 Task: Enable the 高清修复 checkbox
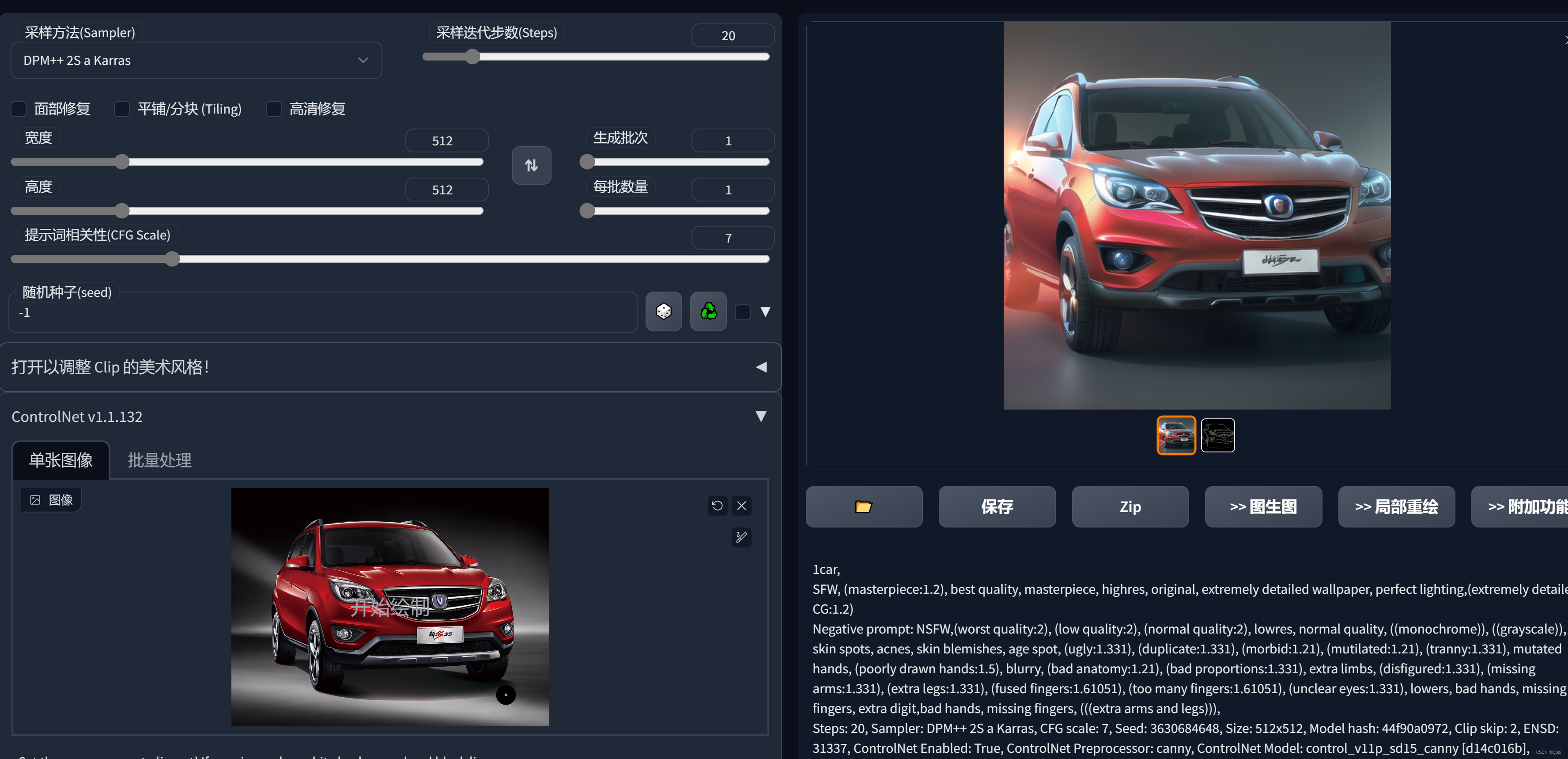(x=274, y=109)
